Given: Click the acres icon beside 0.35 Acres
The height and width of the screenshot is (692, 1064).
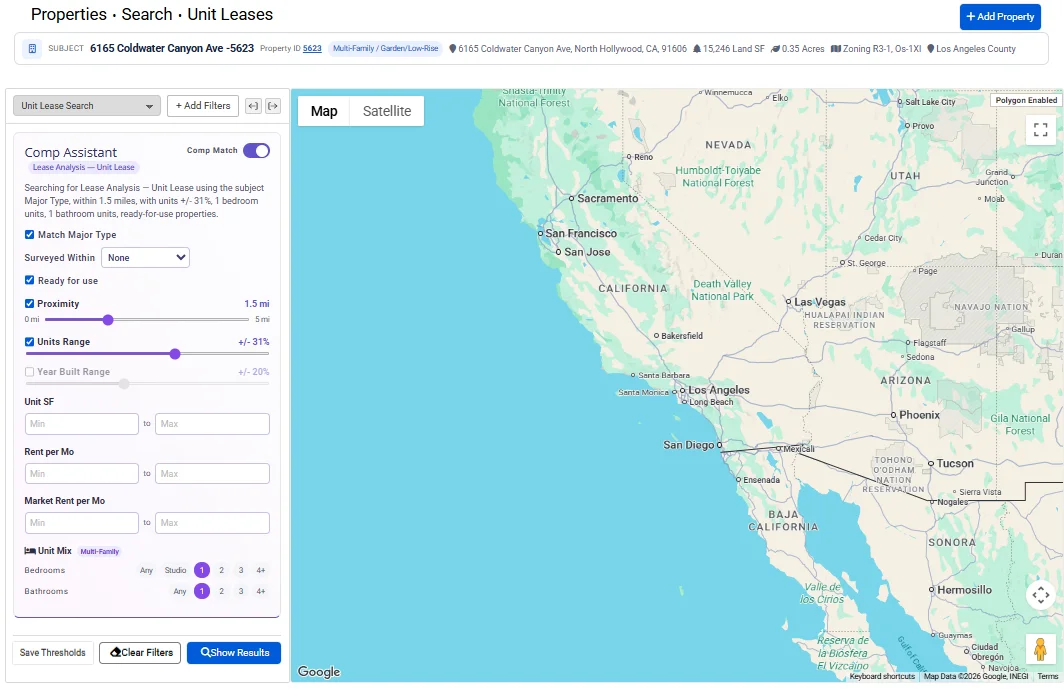Looking at the screenshot, I should (776, 49).
